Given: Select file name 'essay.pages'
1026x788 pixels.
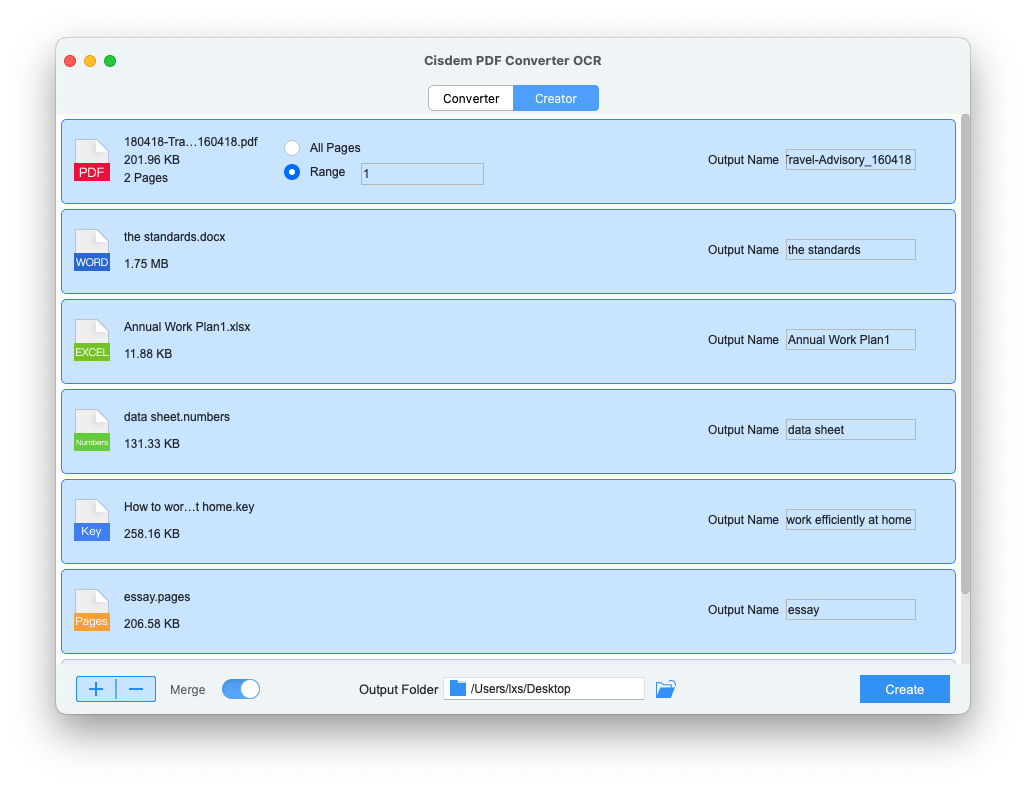Looking at the screenshot, I should 156,597.
